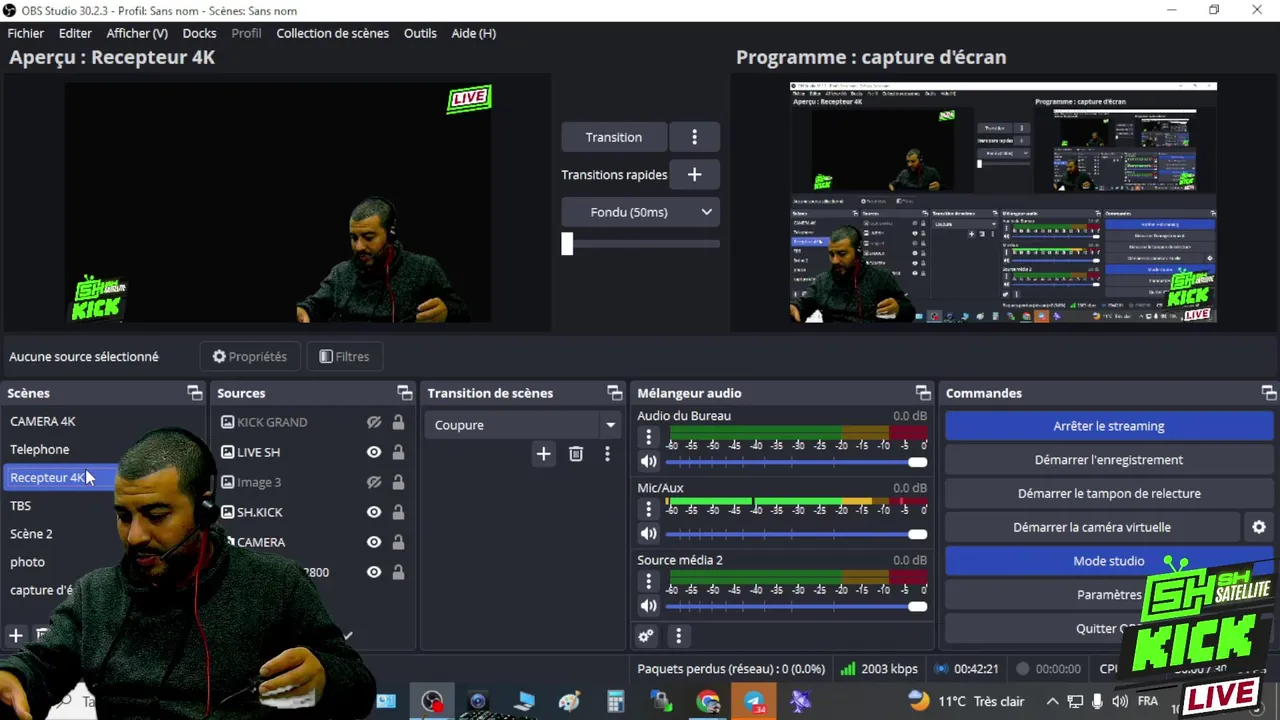Remove scene transition using trash icon
Viewport: 1280px width, 720px height.
click(576, 454)
